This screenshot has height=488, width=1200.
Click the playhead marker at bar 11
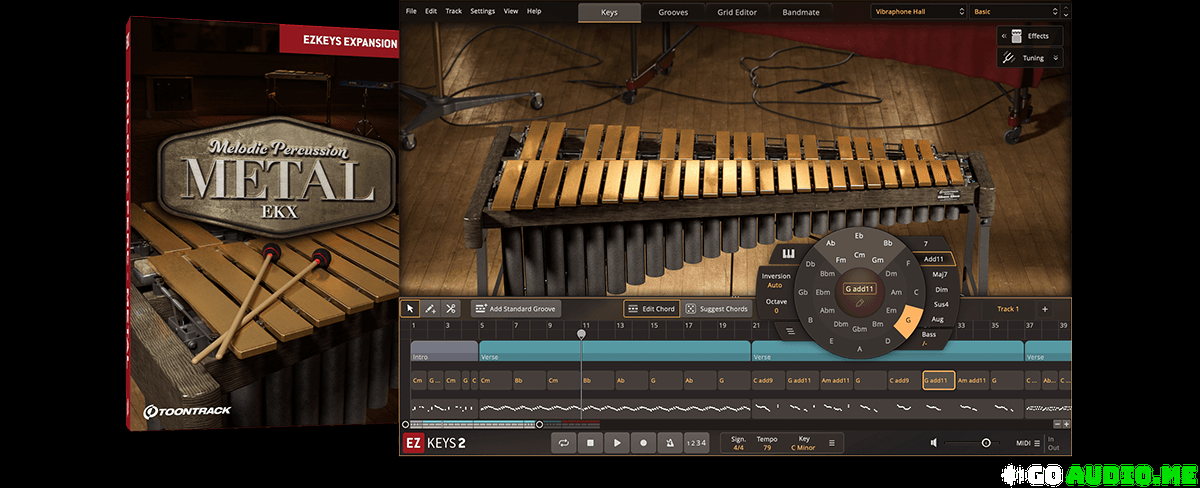tap(581, 334)
